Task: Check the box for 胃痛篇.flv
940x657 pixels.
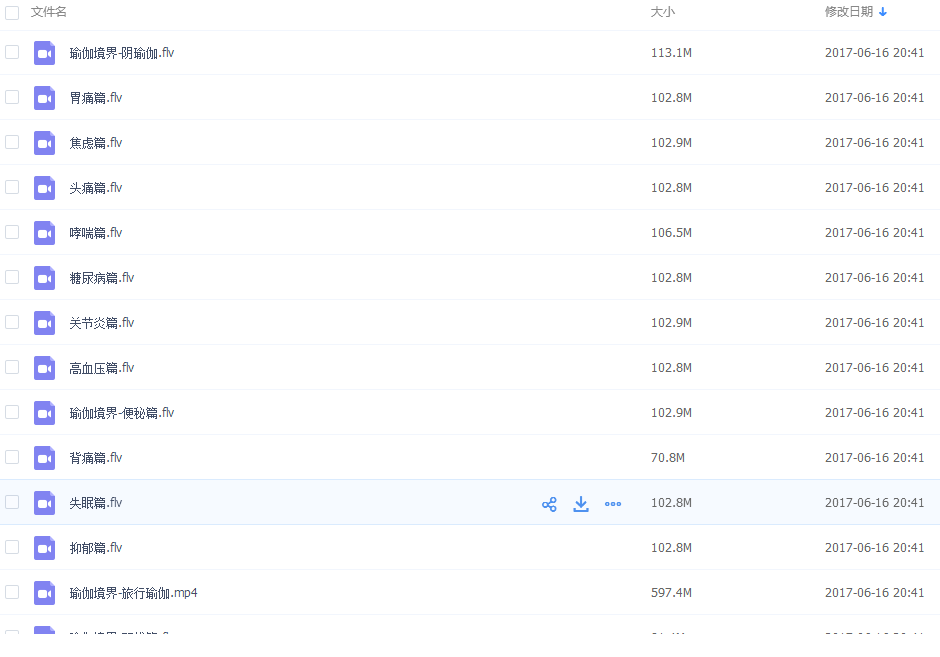Action: click(12, 97)
